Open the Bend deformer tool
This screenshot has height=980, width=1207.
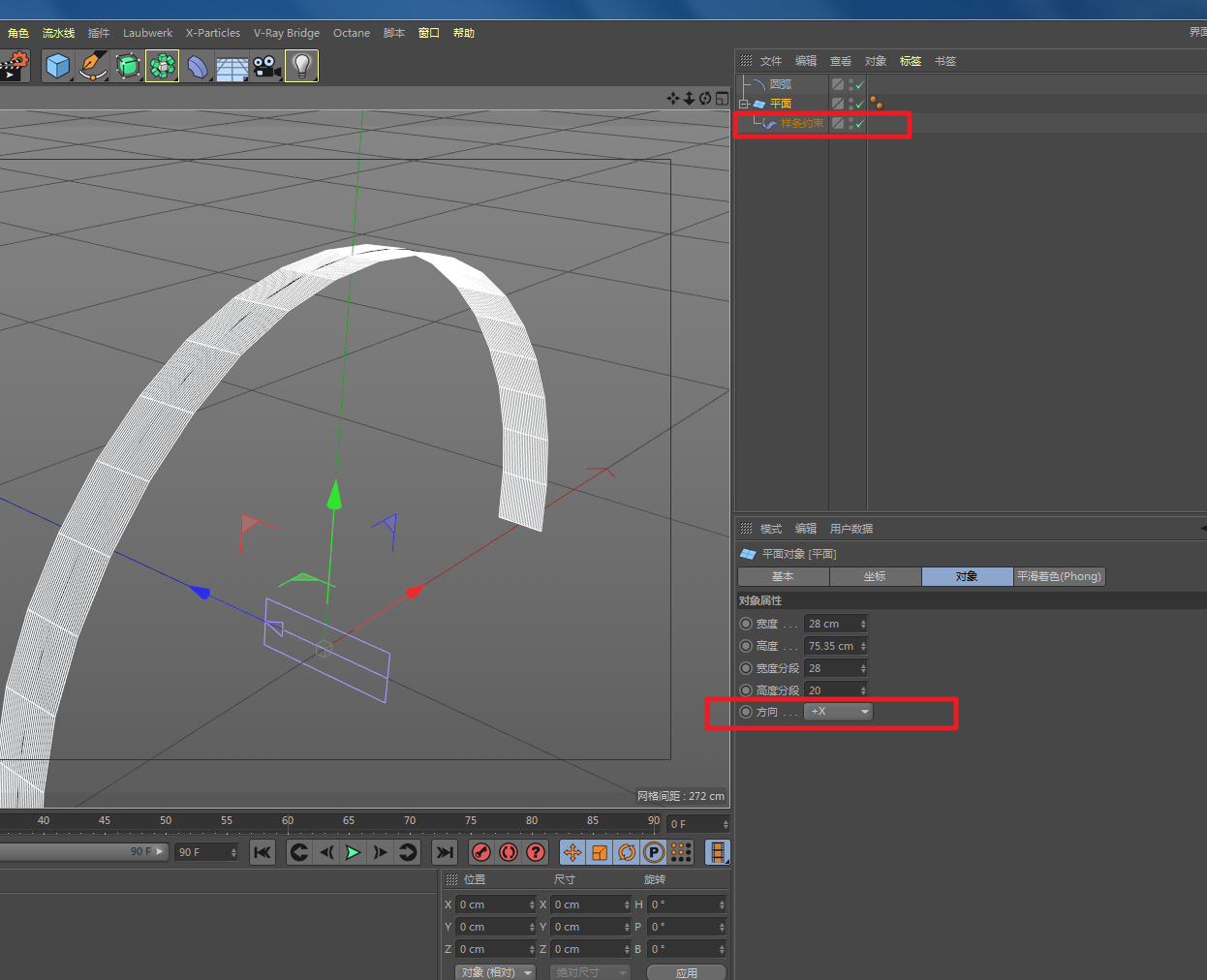coord(198,66)
